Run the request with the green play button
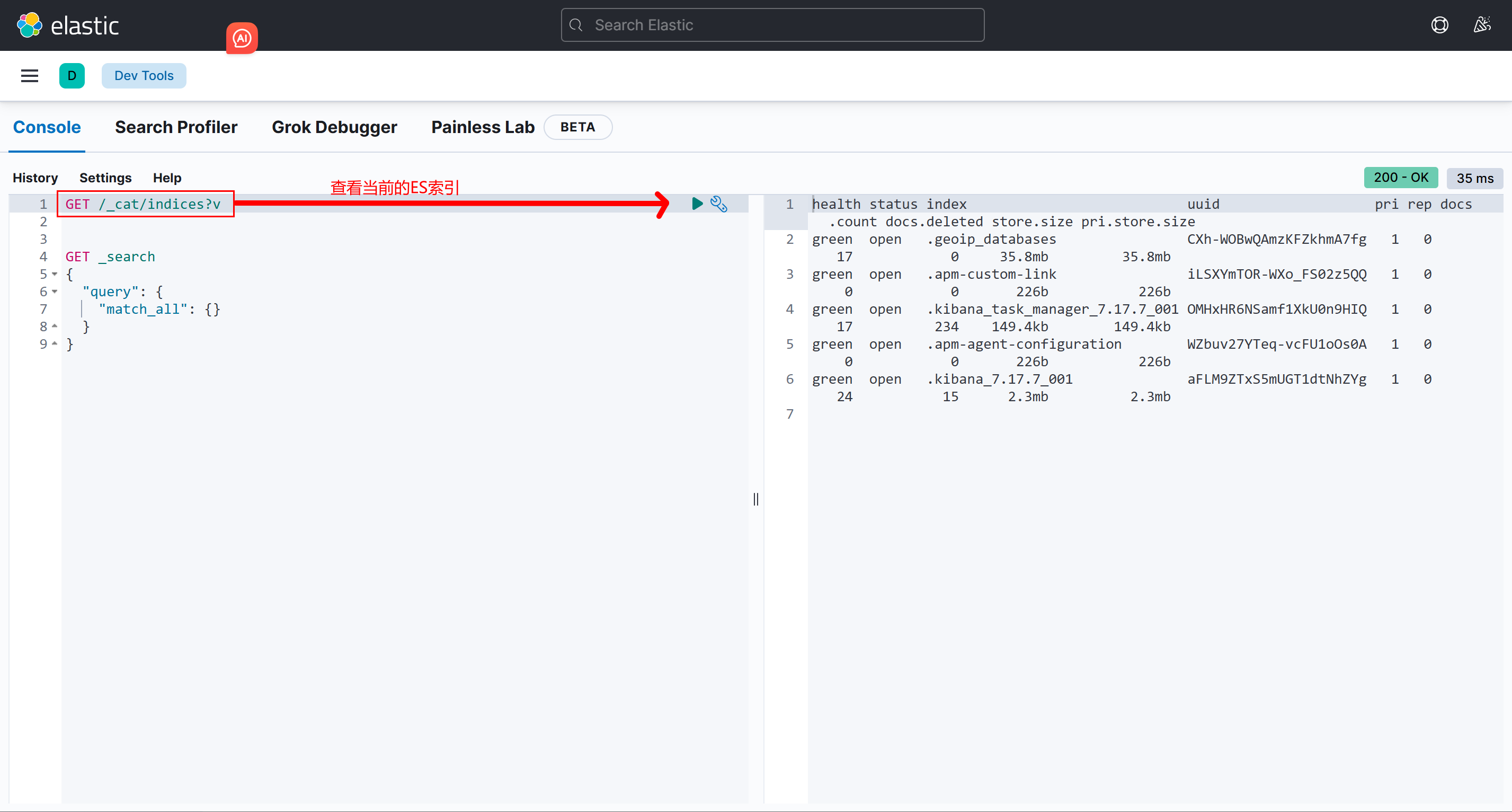 pos(697,204)
